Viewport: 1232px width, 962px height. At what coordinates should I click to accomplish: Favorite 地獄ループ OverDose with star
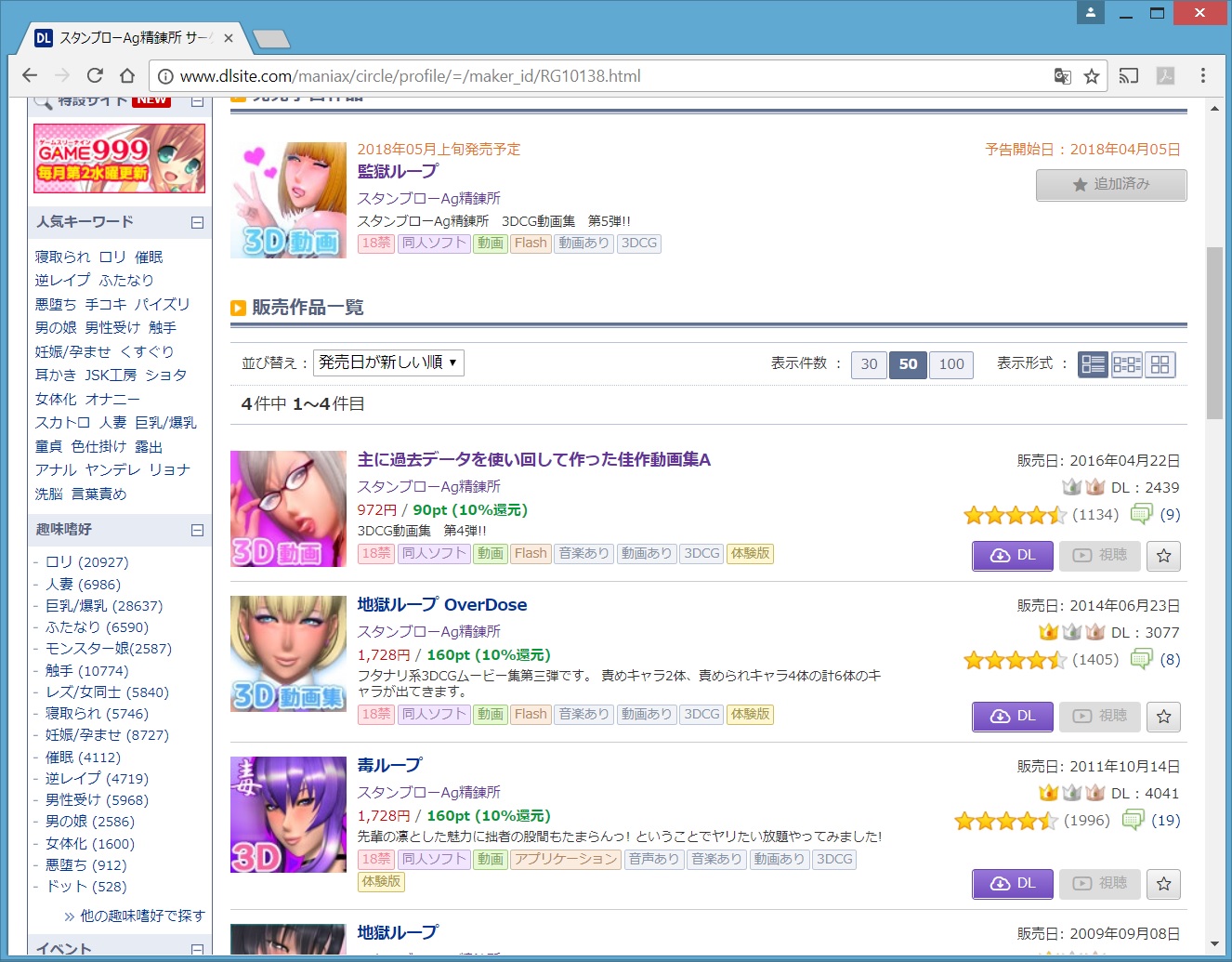point(1163,717)
